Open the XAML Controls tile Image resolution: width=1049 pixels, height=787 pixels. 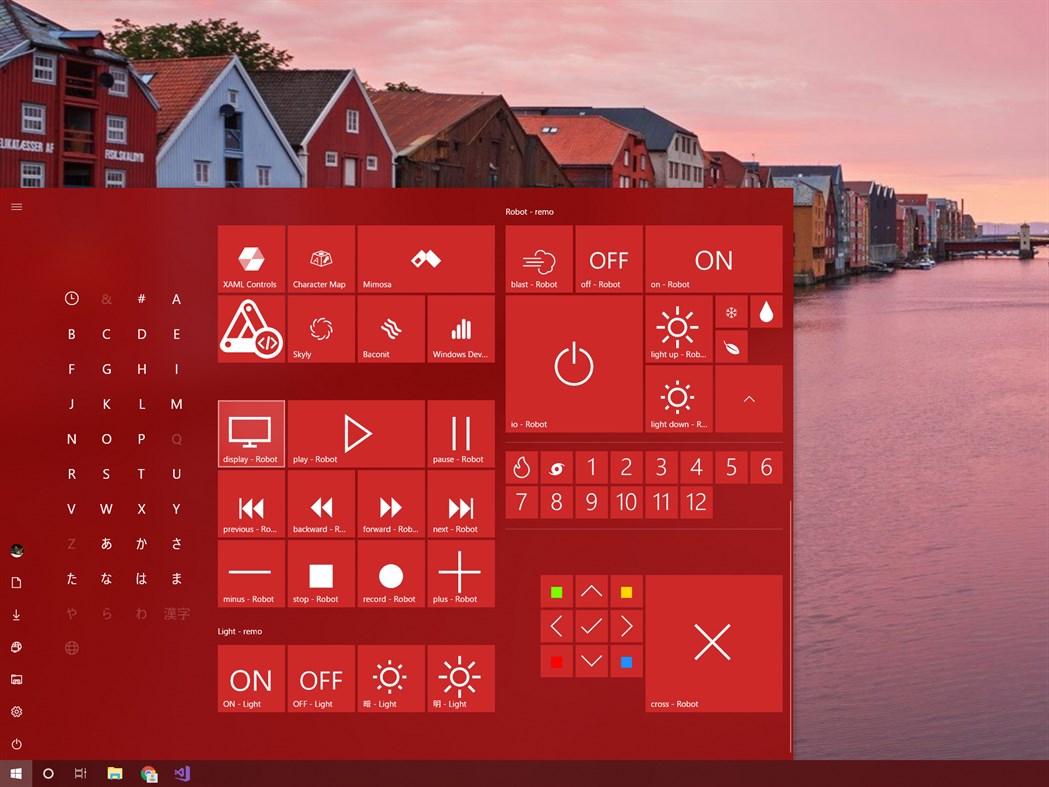pos(251,258)
